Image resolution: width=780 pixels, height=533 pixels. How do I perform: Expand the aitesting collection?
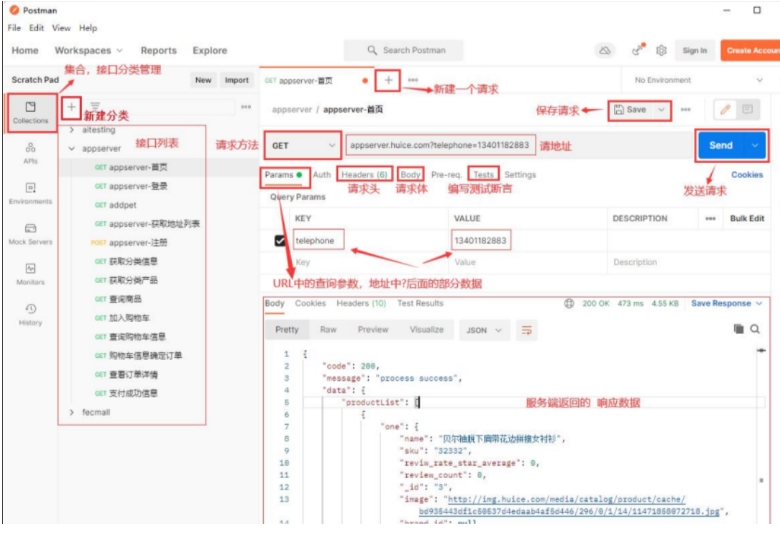pyautogui.click(x=72, y=130)
